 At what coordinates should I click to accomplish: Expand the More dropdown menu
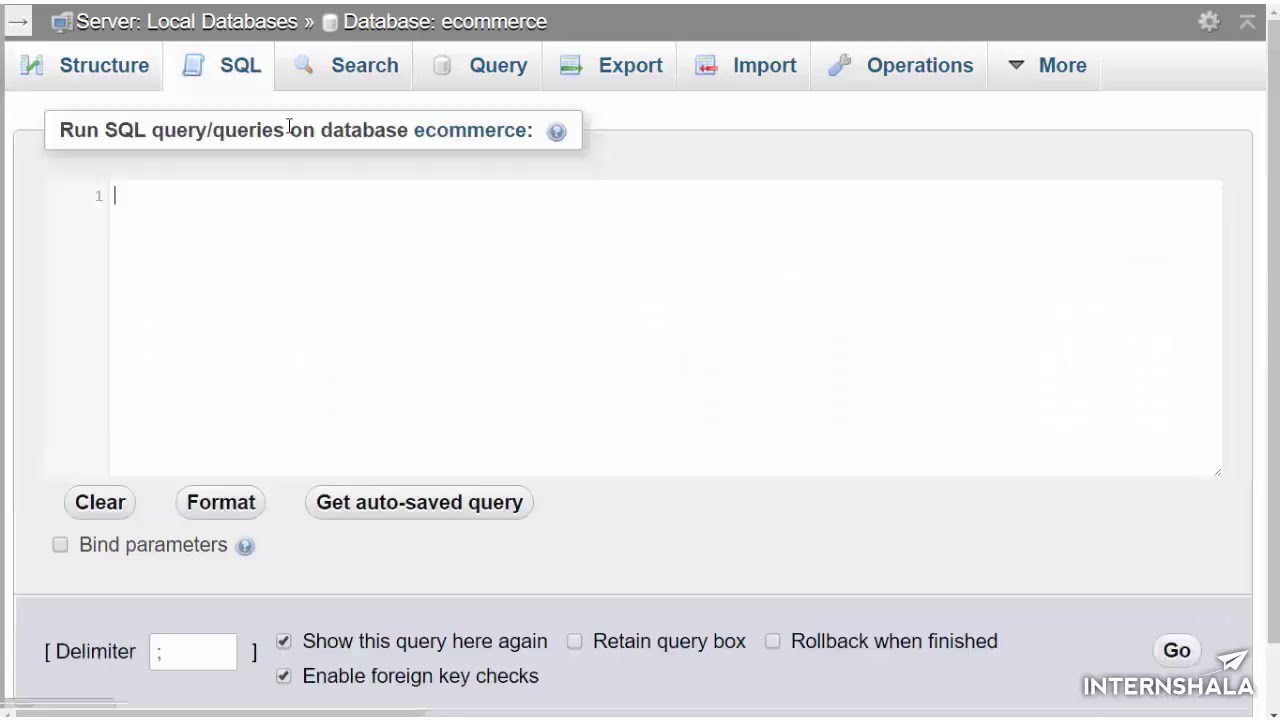tap(1047, 65)
